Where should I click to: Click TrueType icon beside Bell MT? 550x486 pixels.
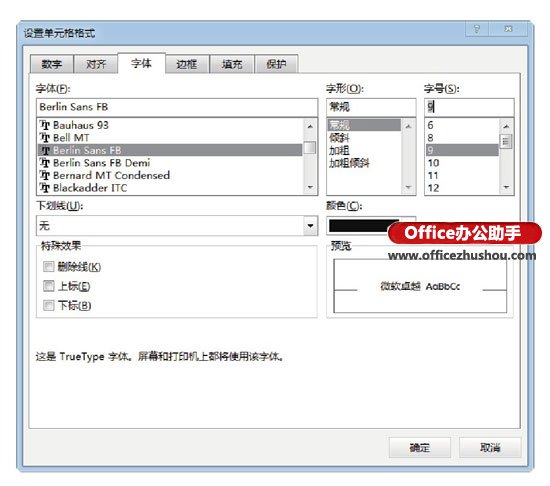click(45, 138)
